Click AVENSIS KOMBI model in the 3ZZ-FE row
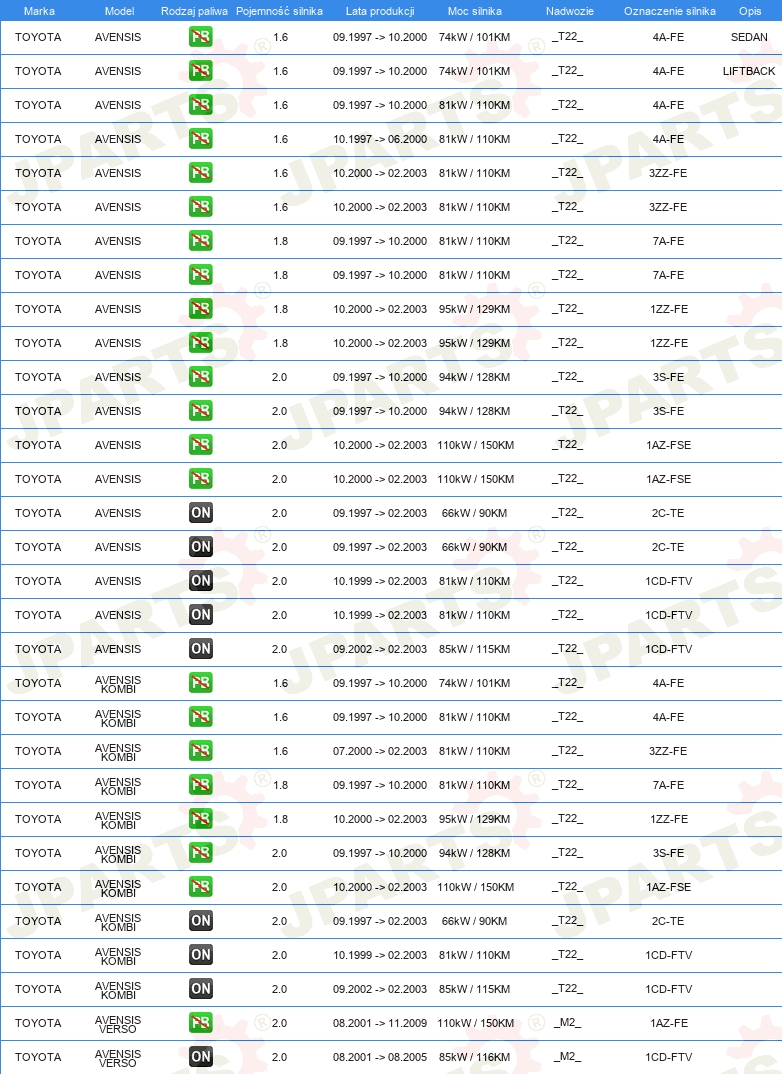 point(118,752)
